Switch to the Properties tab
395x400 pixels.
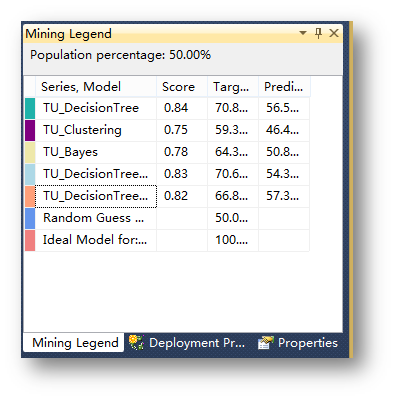point(298,343)
